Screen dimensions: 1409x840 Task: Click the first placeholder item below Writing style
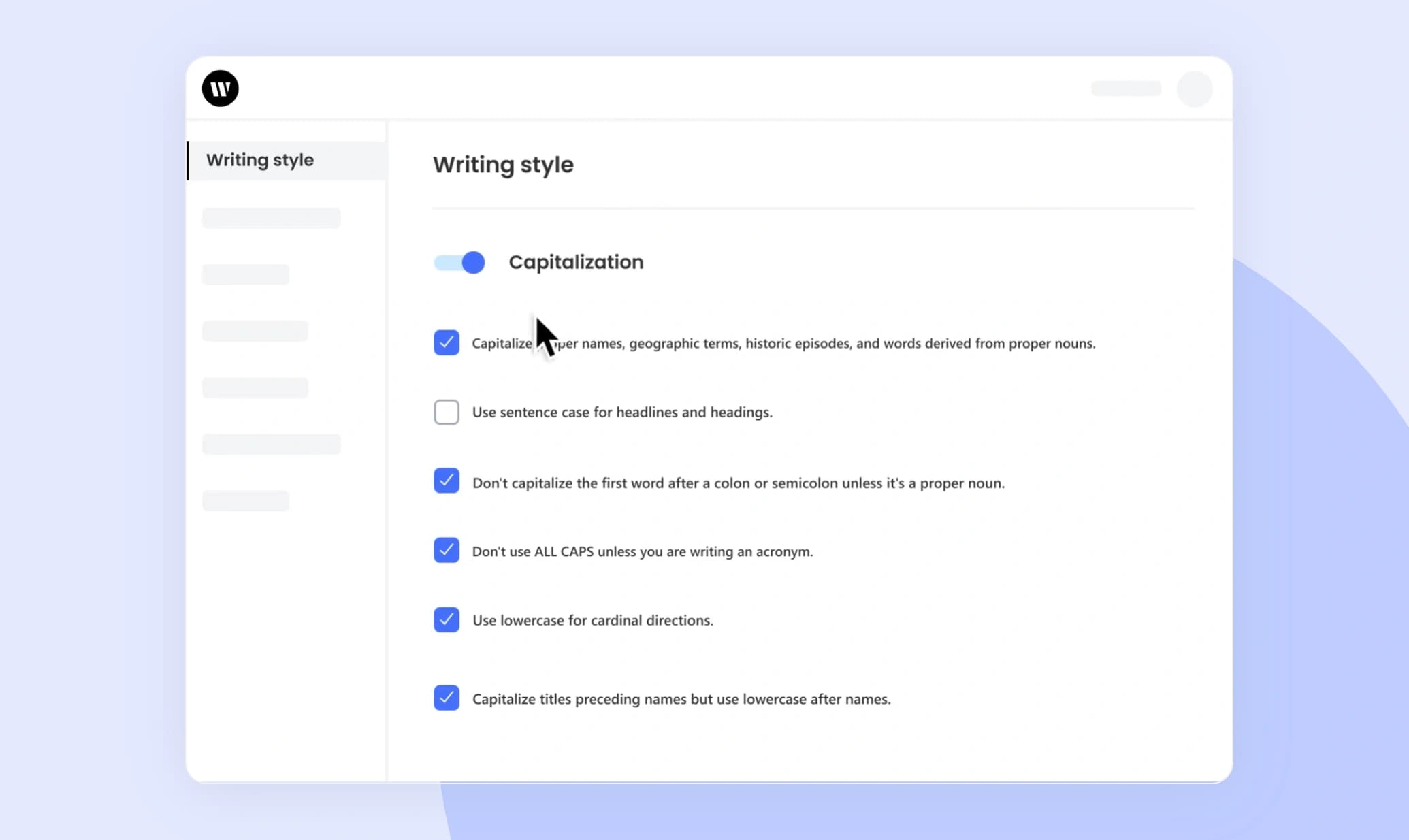click(x=271, y=218)
